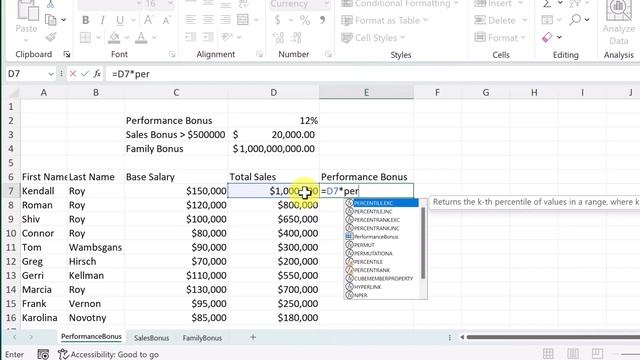Click the PerformanceBonus sheet tab

(91, 337)
